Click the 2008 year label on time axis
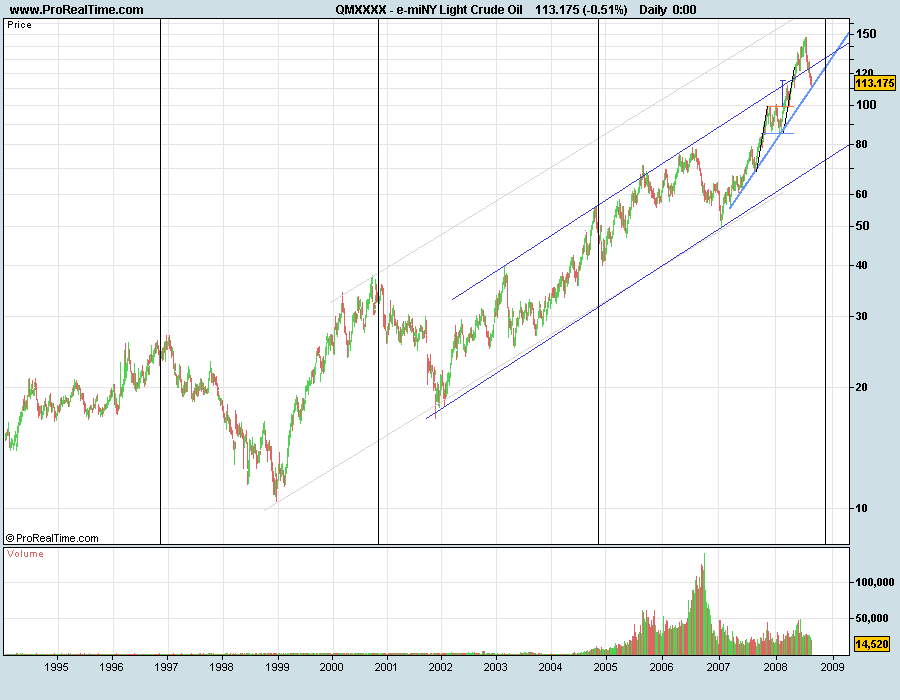Image resolution: width=900 pixels, height=700 pixels. coord(776,667)
